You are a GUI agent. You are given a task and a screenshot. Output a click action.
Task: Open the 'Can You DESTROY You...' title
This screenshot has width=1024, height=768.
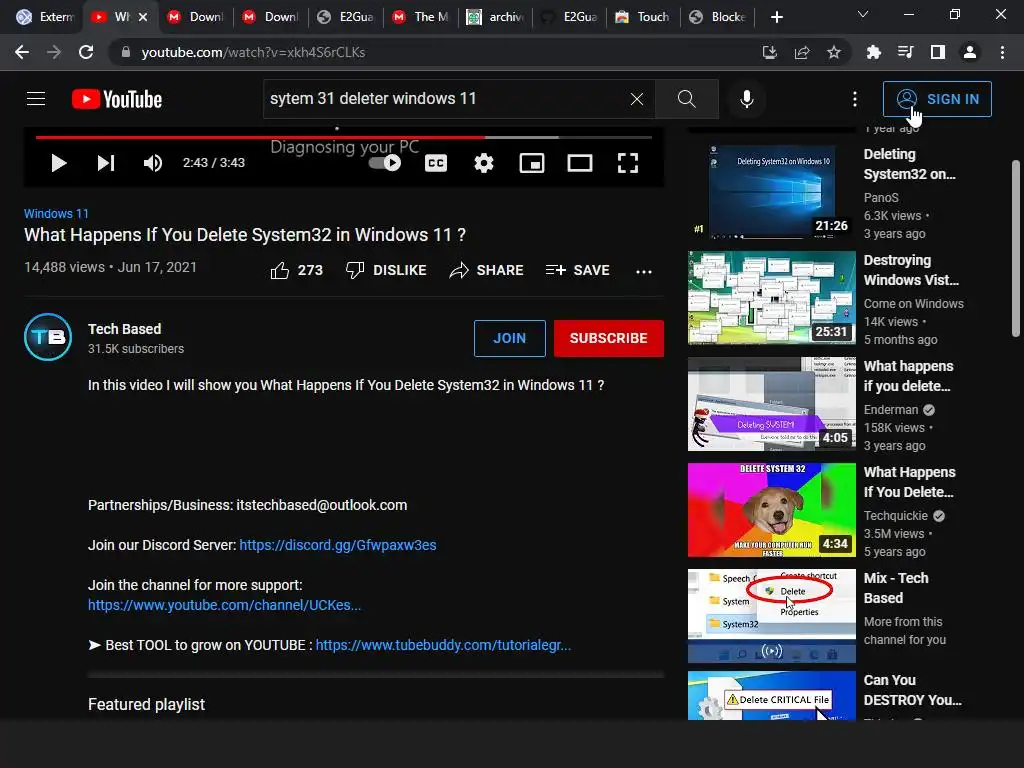point(912,690)
